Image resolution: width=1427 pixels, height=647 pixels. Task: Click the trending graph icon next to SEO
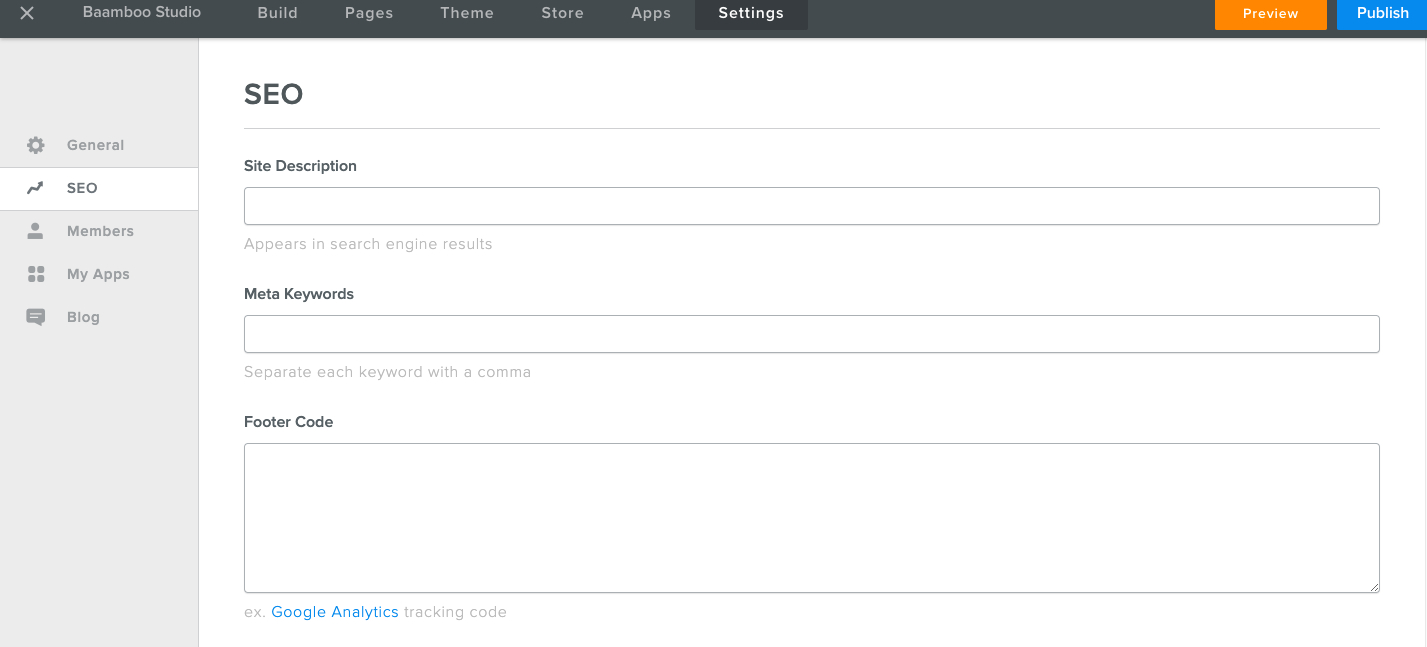click(x=36, y=187)
